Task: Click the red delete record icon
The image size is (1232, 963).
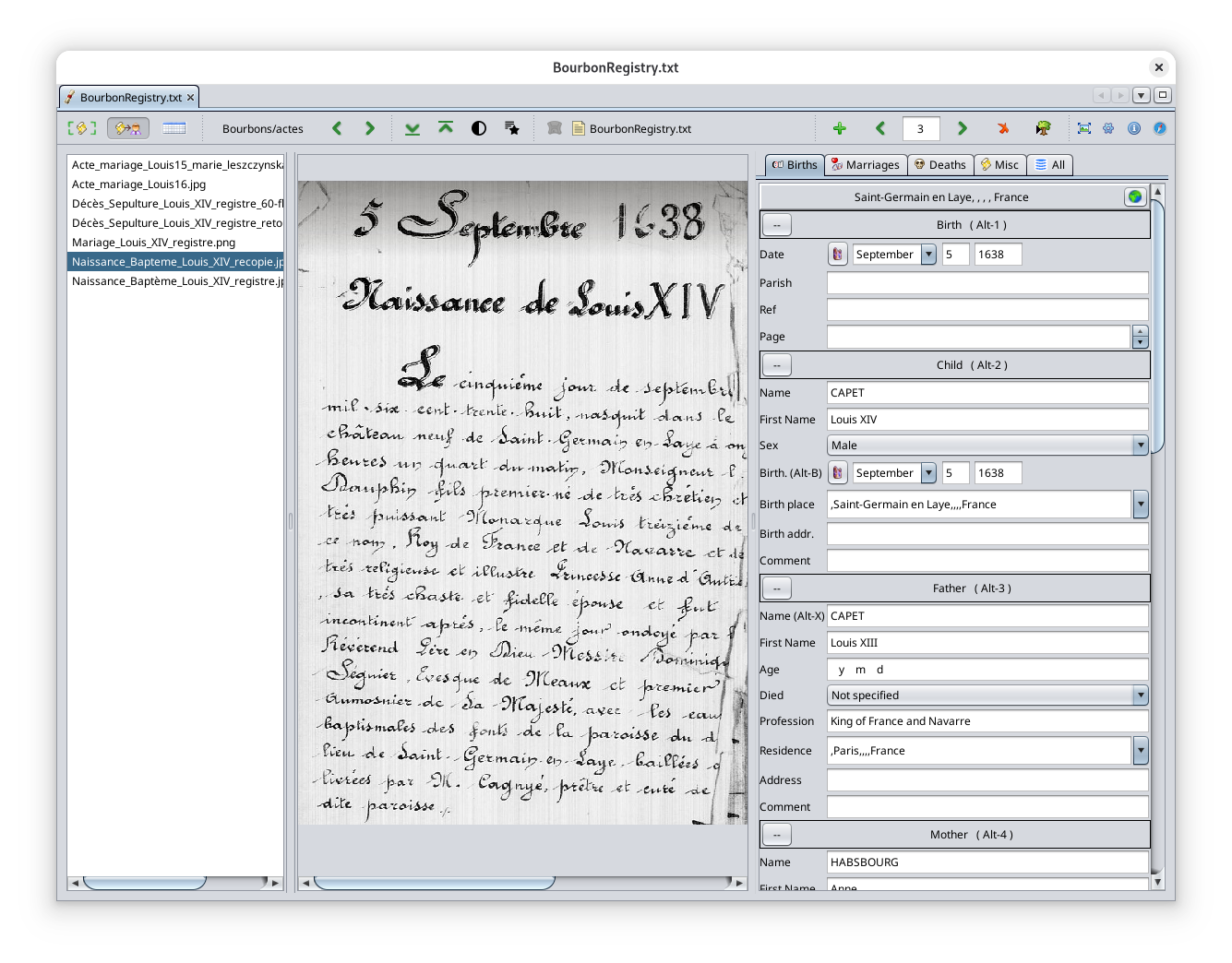Action: [1003, 128]
